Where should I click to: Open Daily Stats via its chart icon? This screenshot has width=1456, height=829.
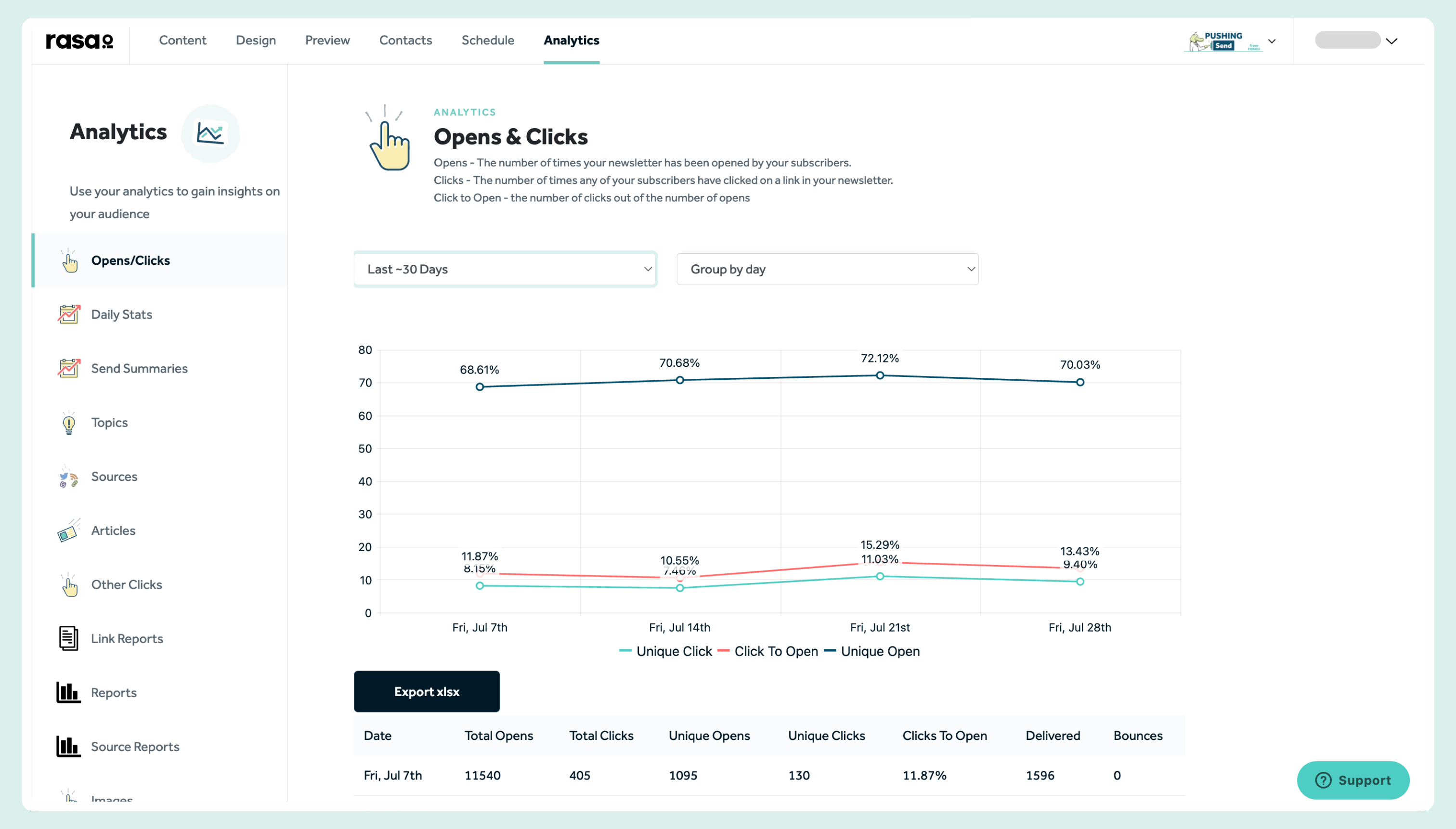tap(69, 314)
